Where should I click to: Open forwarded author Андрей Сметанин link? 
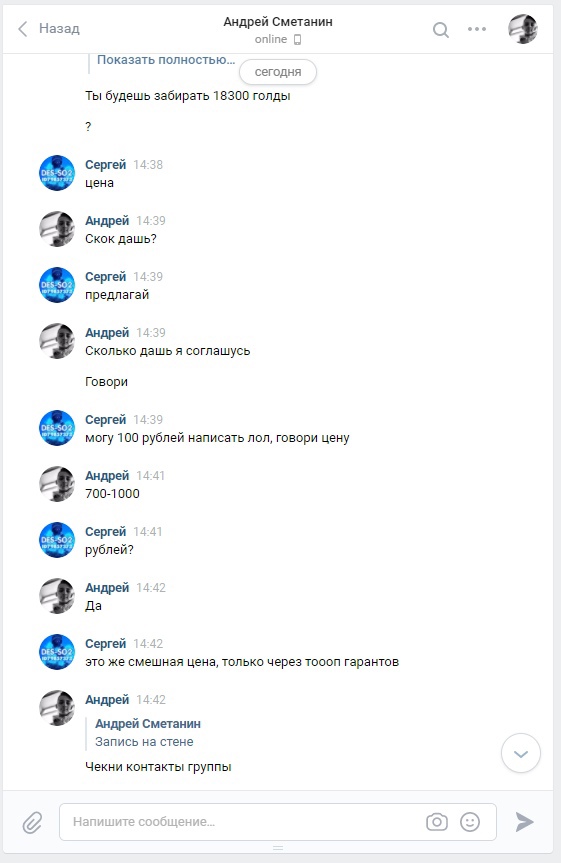tap(148, 723)
